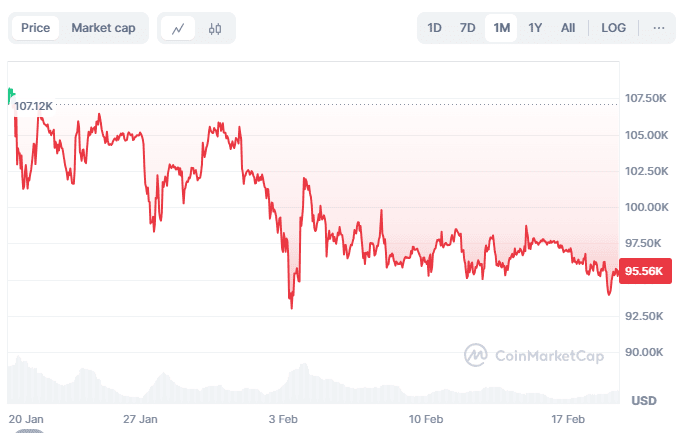Click the 100.00K label on the price axis

point(646,207)
